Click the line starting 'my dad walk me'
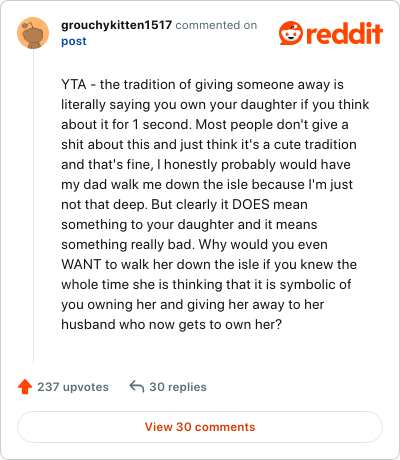The image size is (400, 460). pyautogui.click(x=207, y=185)
